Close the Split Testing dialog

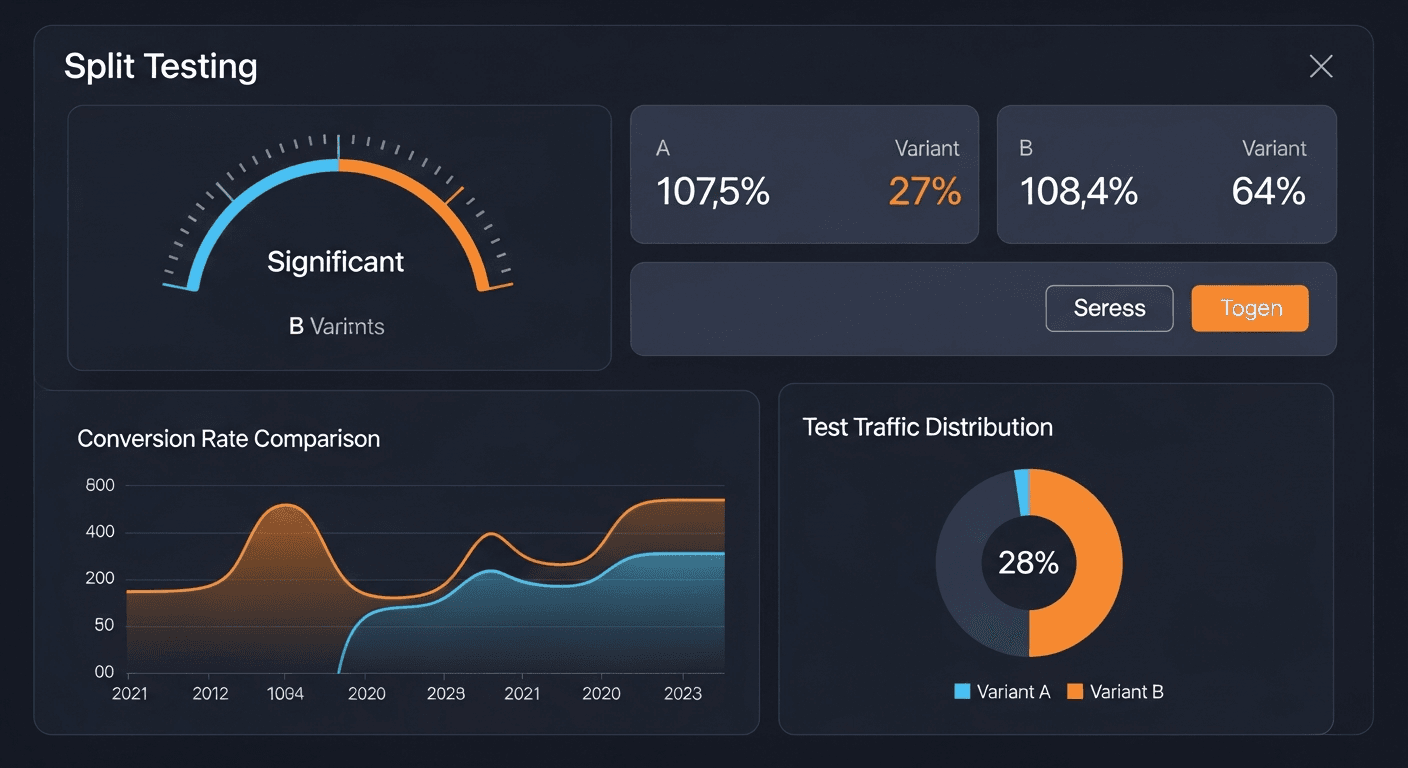pos(1321,67)
